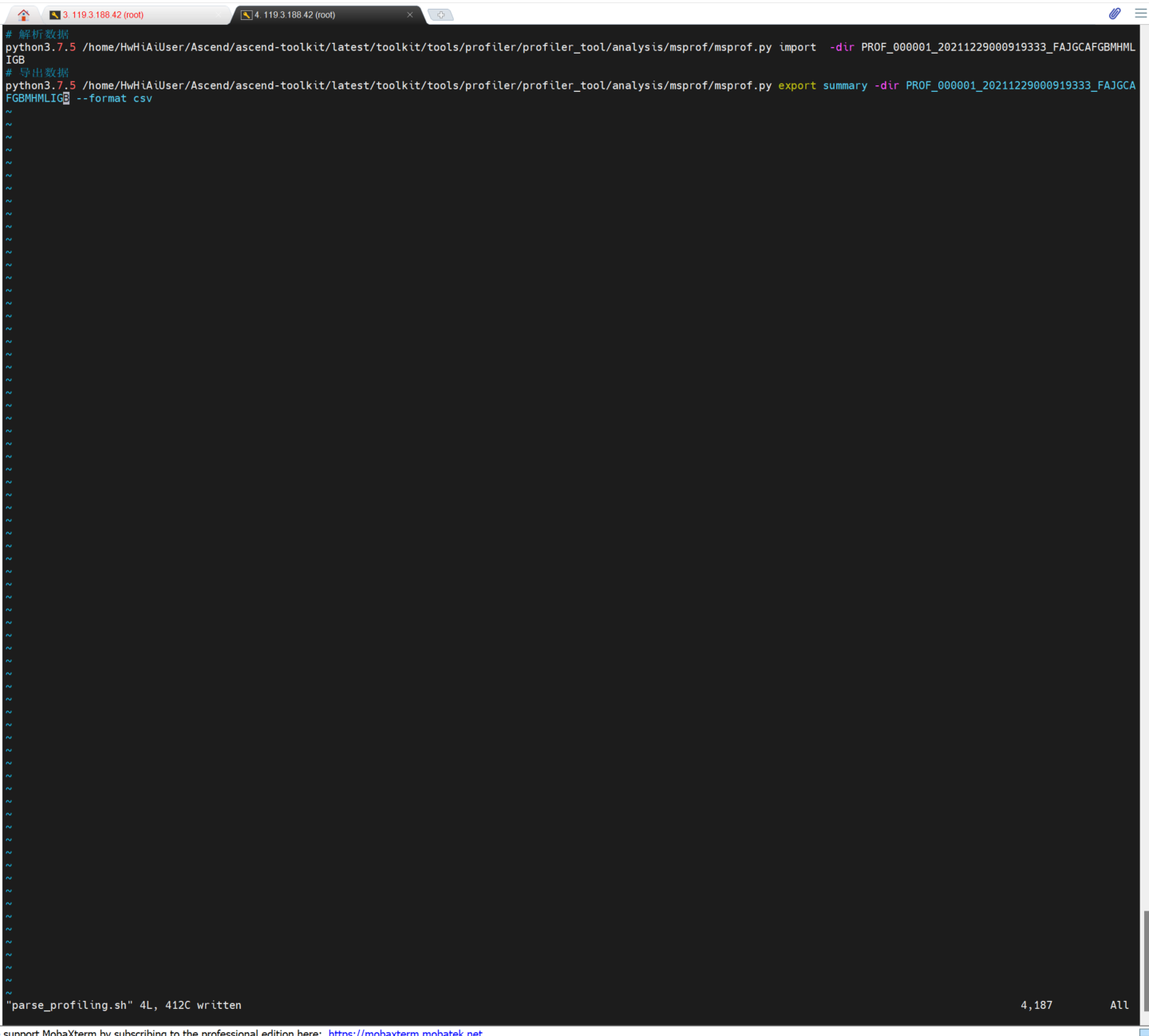Click the '# 导出数据' comment line
The width and height of the screenshot is (1149, 1036).
38,73
